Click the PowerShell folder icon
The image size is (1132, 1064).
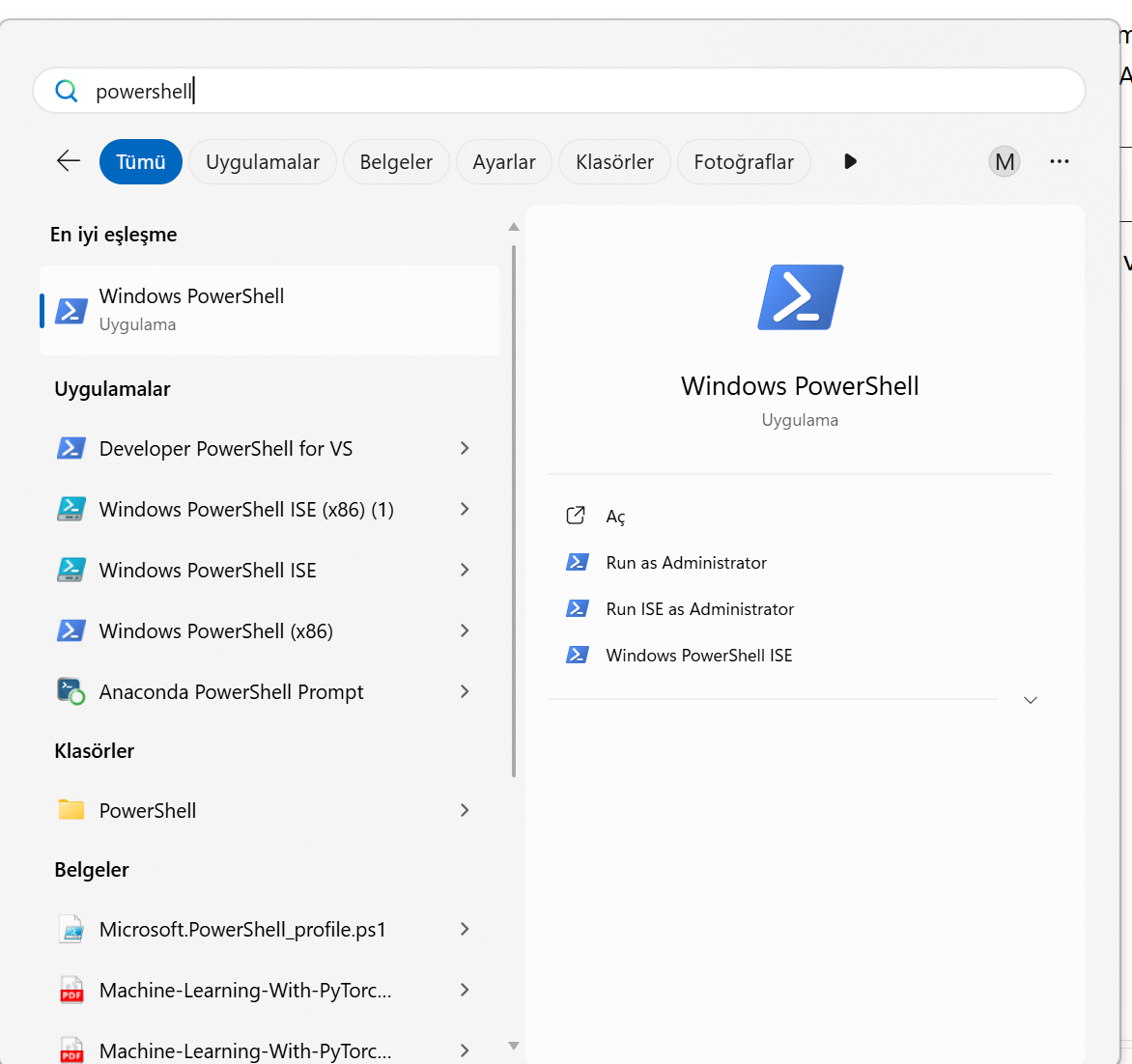coord(71,810)
